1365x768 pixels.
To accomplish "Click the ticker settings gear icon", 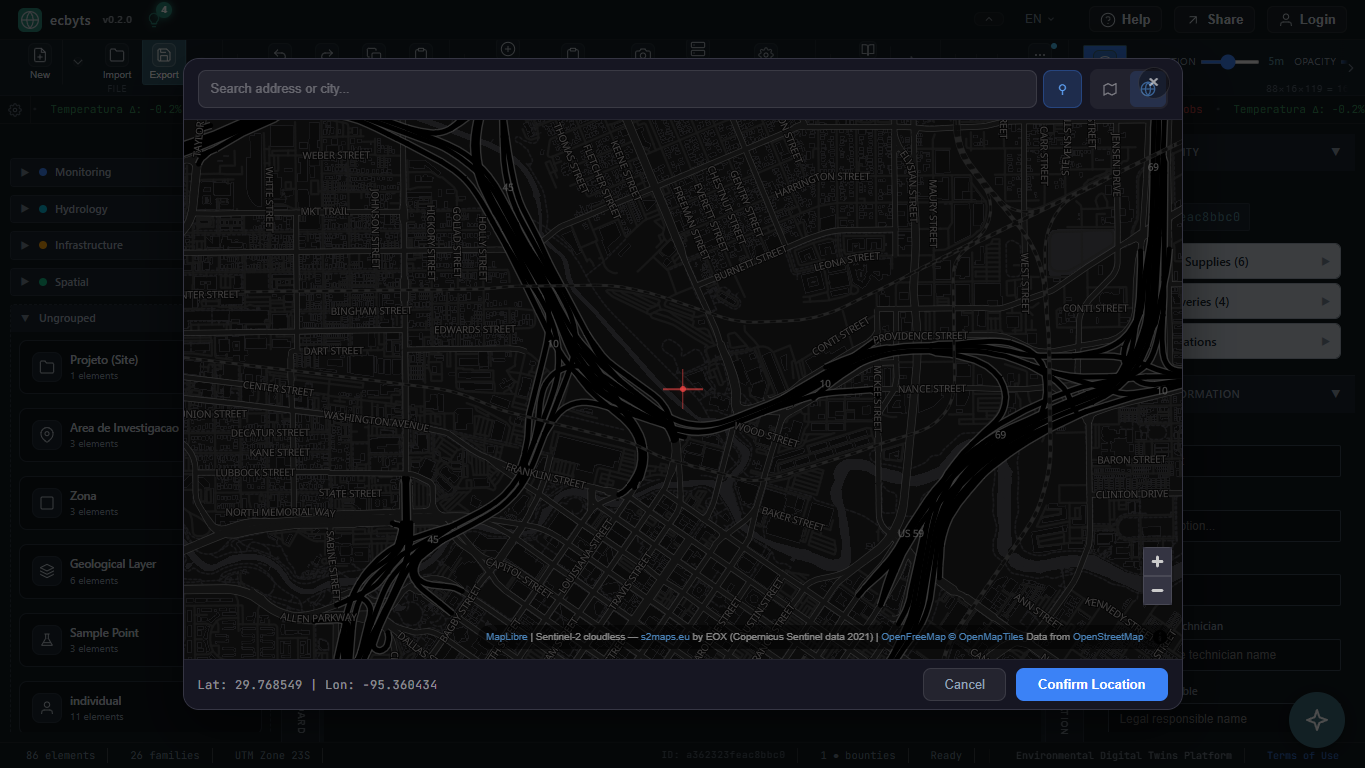I will click(15, 110).
